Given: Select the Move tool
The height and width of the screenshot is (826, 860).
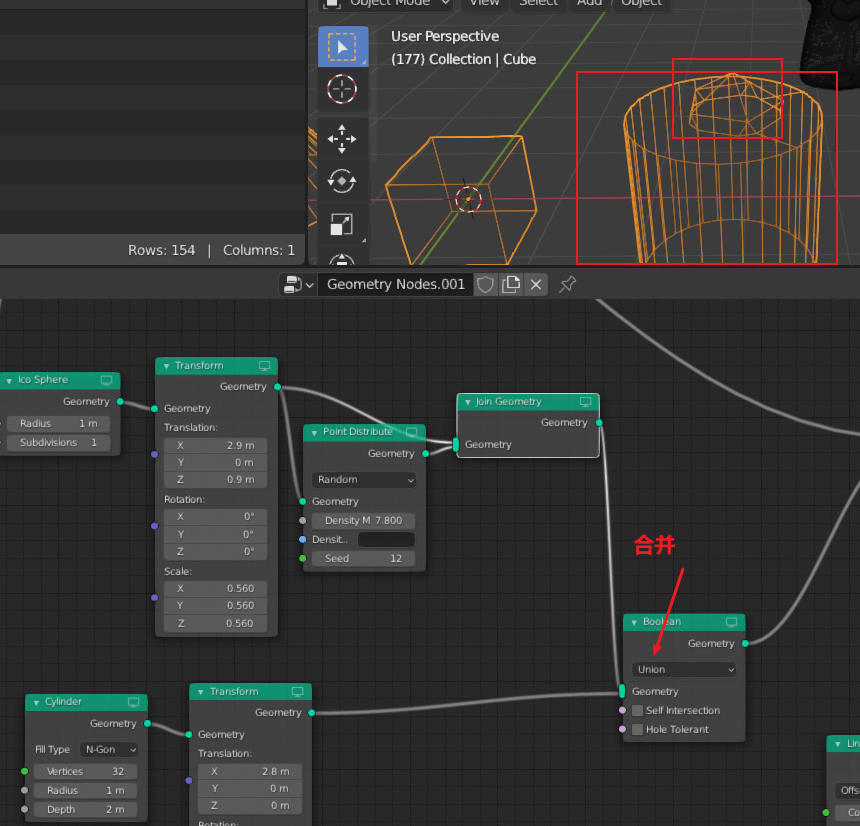Looking at the screenshot, I should pos(341,139).
